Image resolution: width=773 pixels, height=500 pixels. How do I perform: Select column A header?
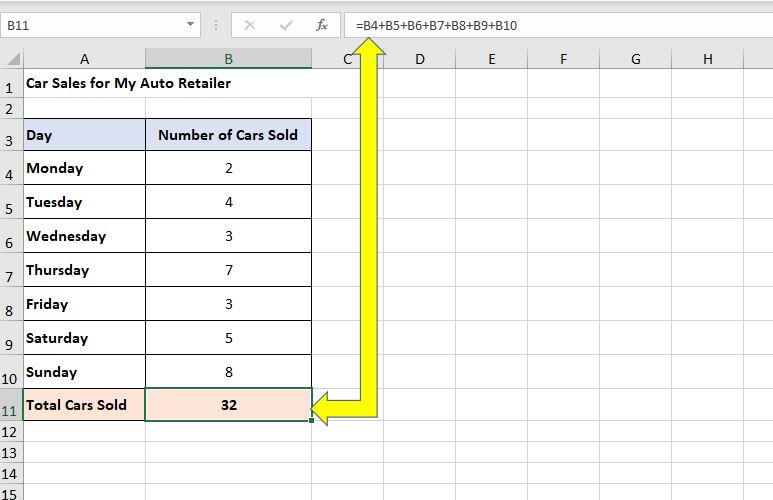click(84, 59)
